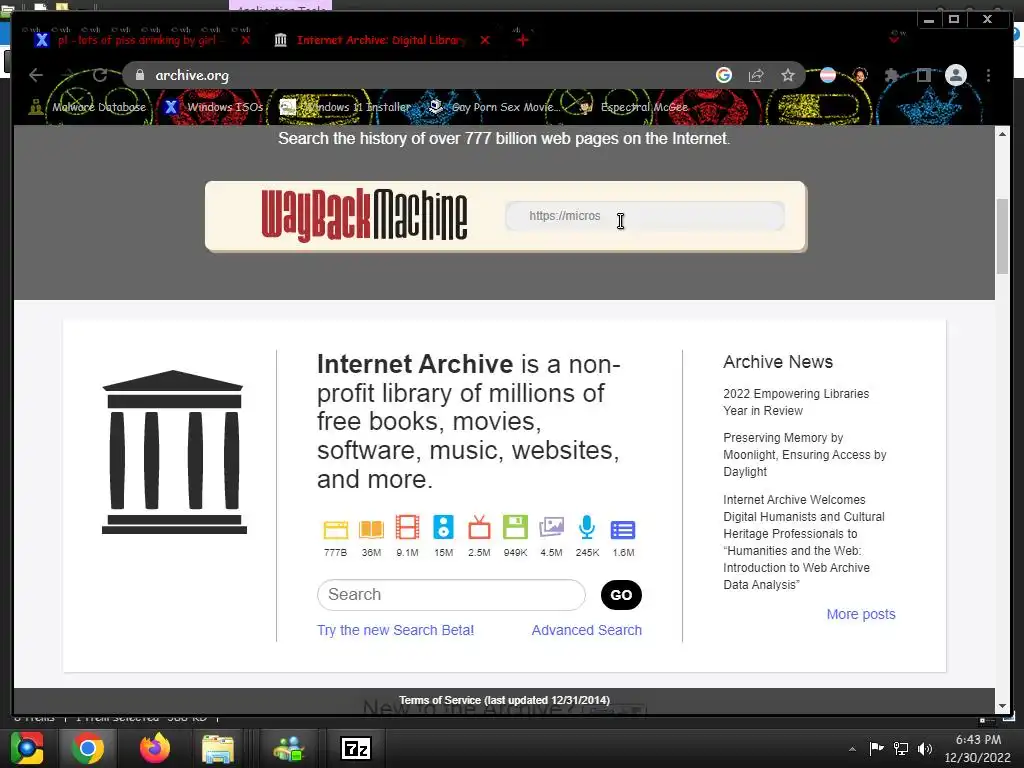Click the Start button in the taskbar
The width and height of the screenshot is (1024, 768).
(26, 748)
